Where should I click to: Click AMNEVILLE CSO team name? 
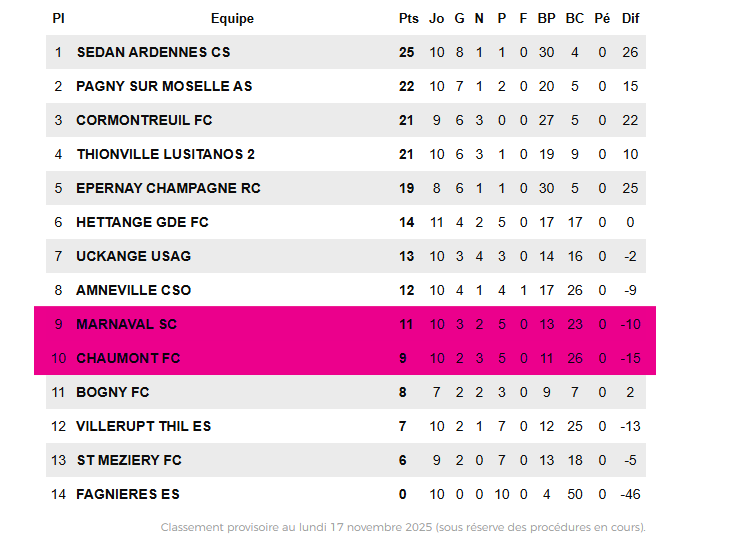click(133, 290)
